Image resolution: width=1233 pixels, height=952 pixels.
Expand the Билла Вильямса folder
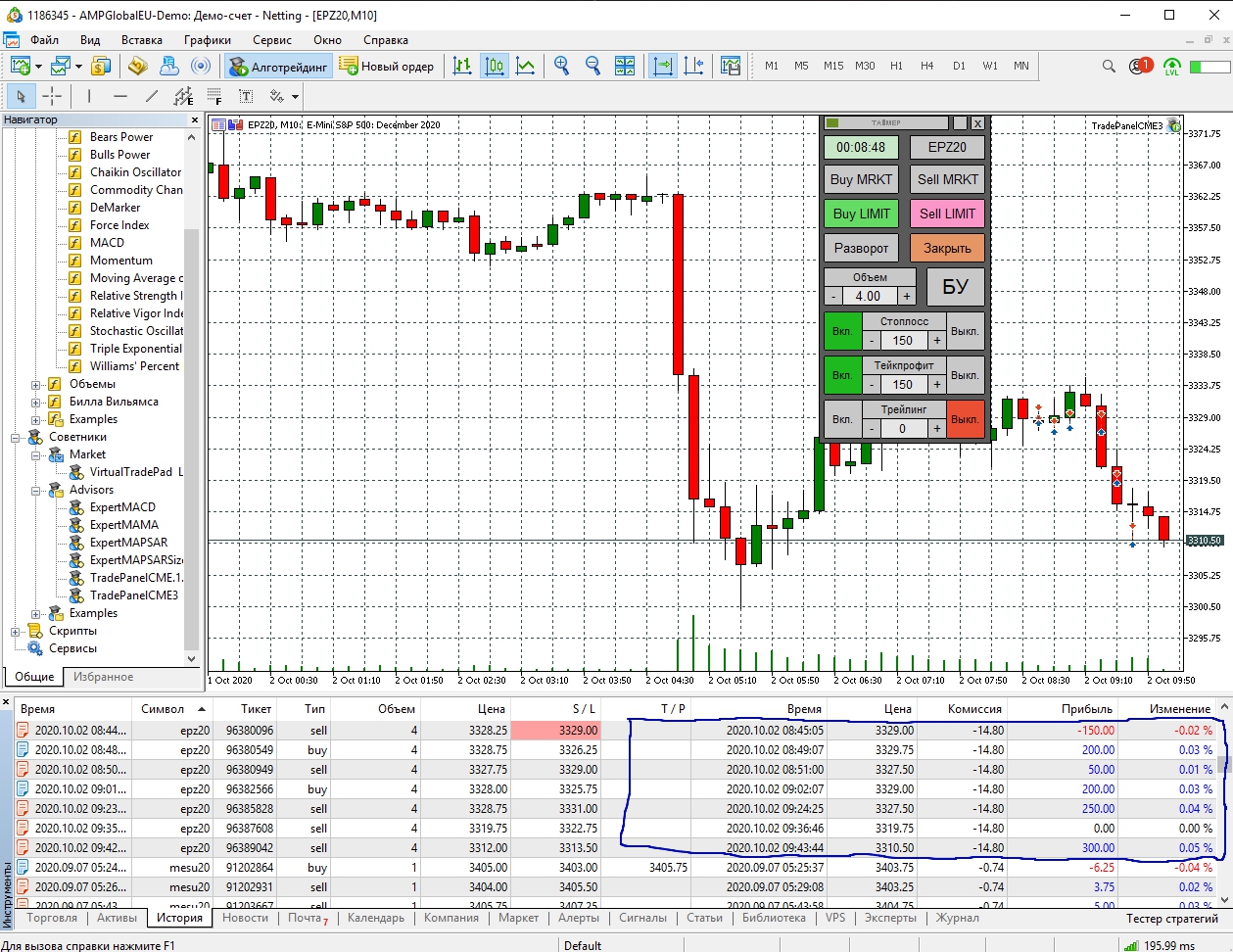tap(36, 402)
